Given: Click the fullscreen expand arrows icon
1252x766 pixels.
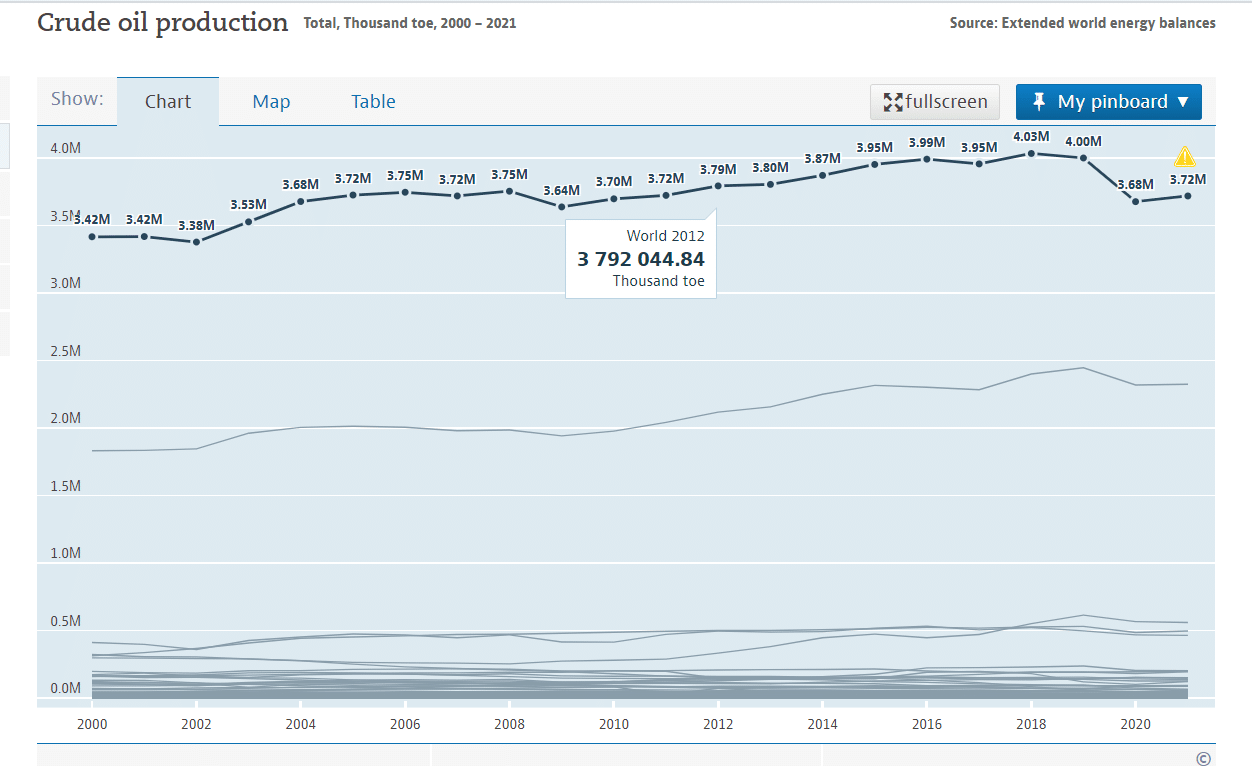Looking at the screenshot, I should [x=893, y=102].
